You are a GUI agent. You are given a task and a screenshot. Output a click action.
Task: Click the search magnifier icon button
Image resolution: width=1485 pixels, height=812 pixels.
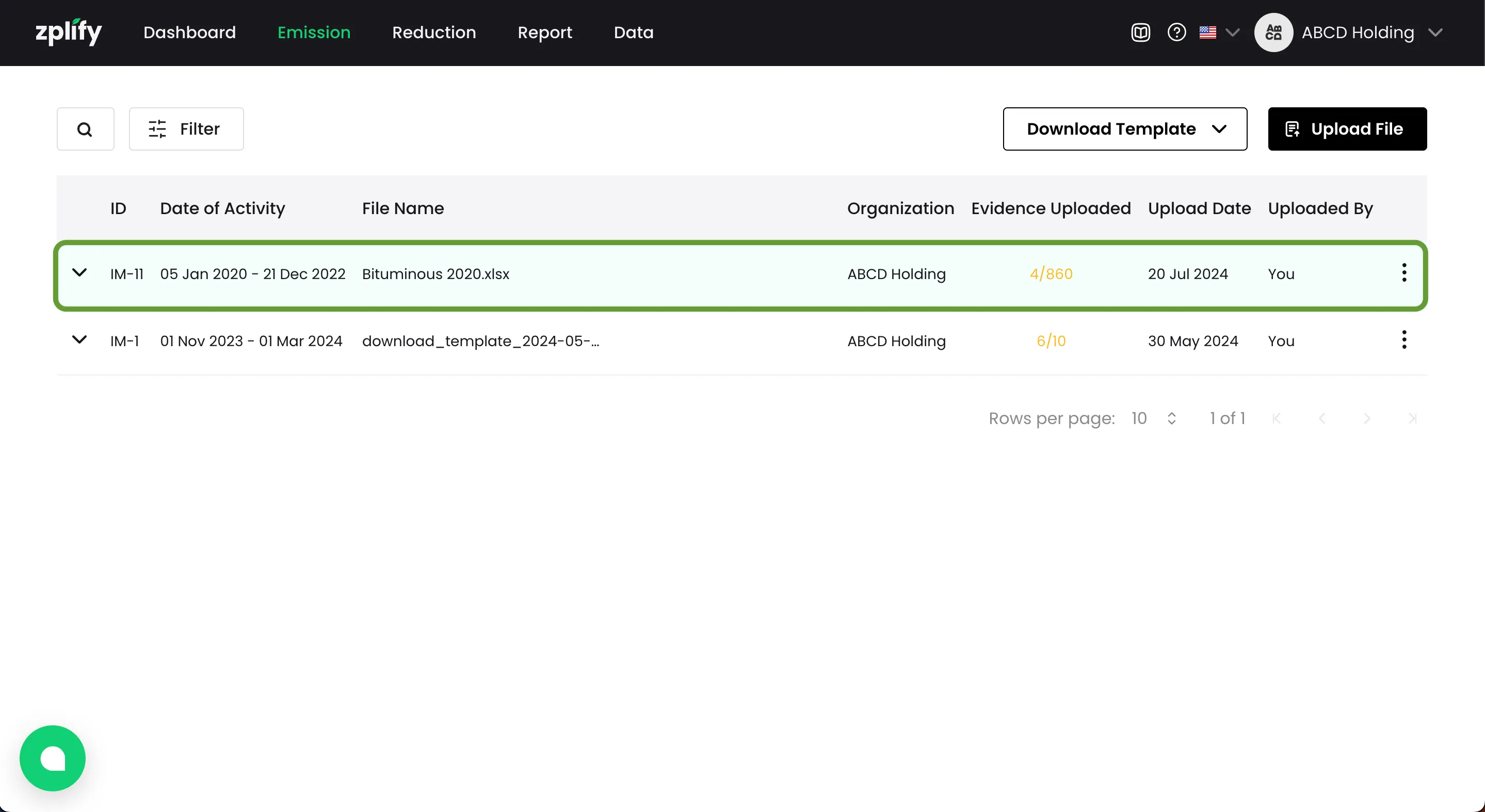pyautogui.click(x=85, y=129)
